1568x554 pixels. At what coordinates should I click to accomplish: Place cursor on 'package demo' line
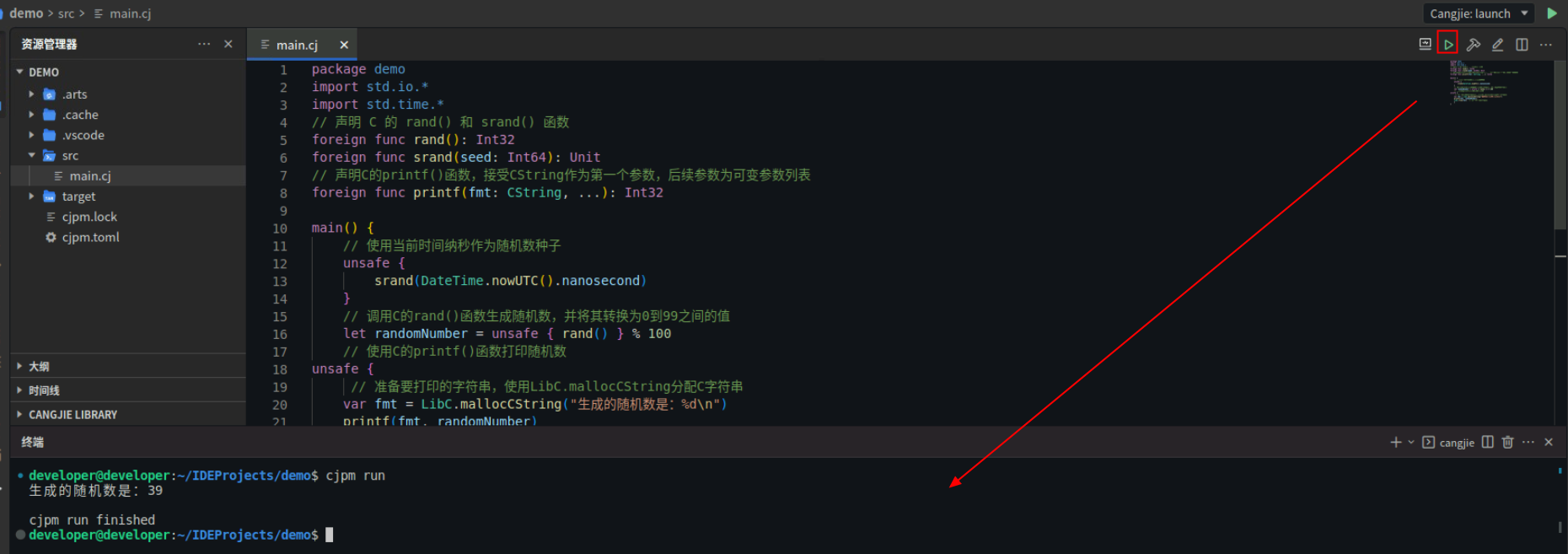pyautogui.click(x=358, y=69)
